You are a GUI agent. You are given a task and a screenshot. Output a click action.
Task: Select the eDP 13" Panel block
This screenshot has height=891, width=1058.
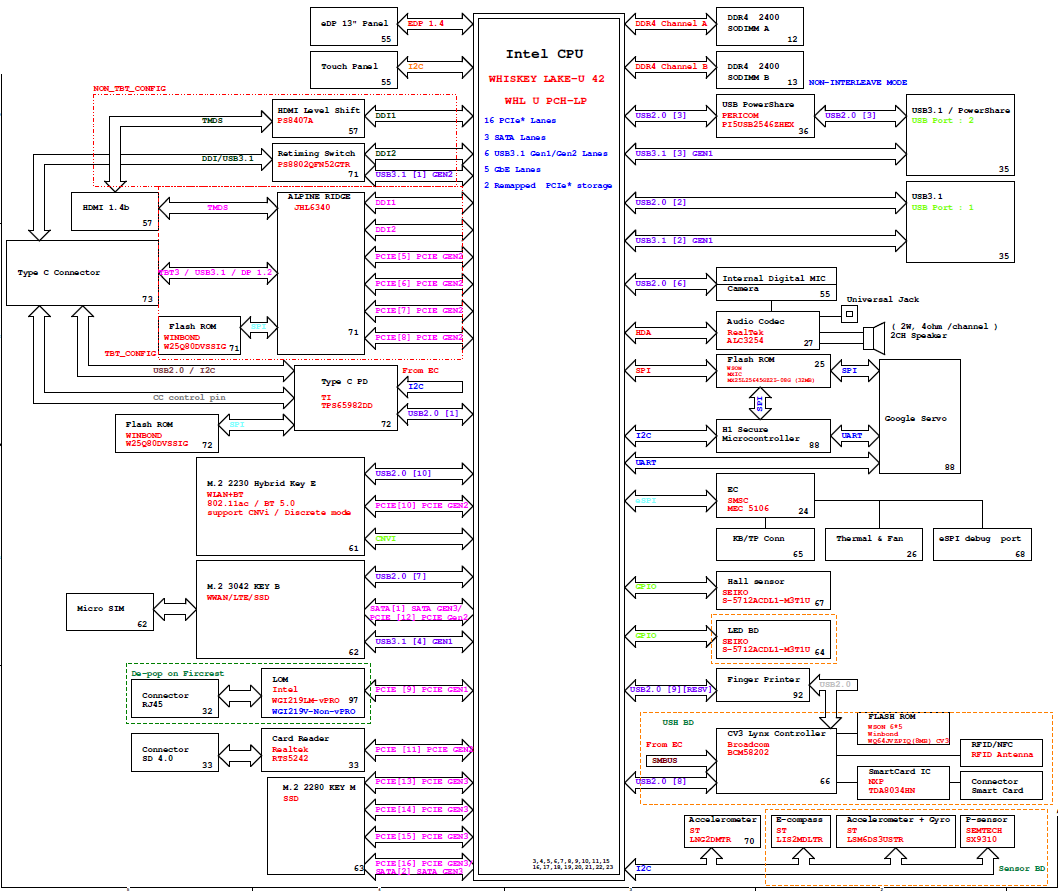(x=354, y=26)
